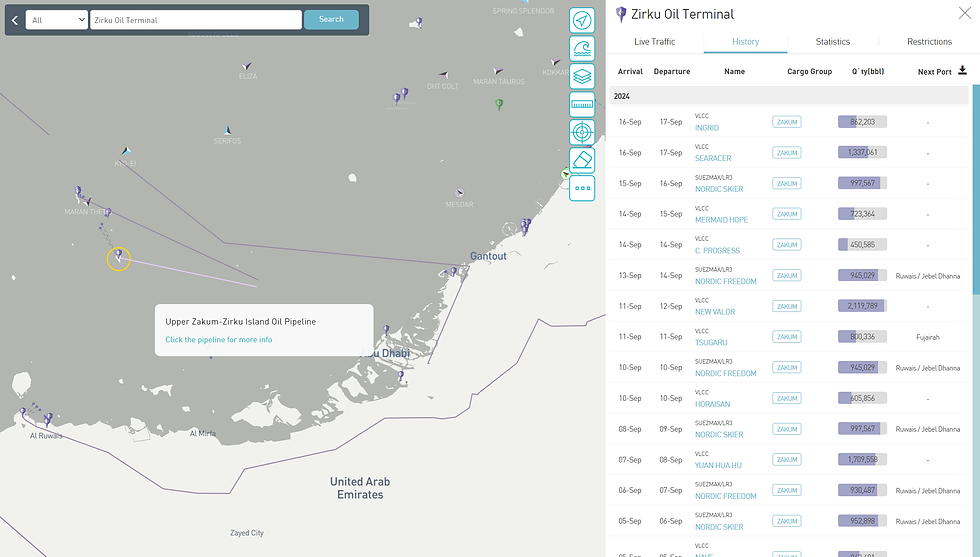Select the navigation arrow map tool
The image size is (980, 557).
click(x=582, y=20)
